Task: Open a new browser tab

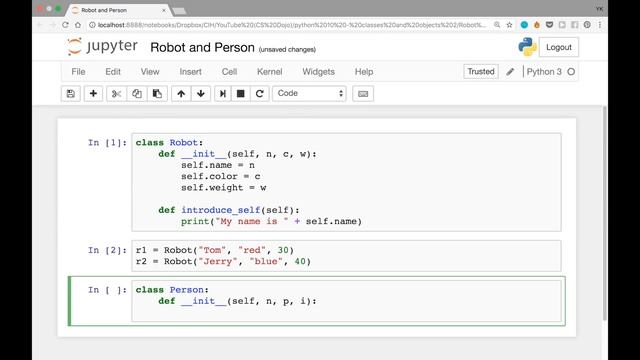Action: [179, 11]
